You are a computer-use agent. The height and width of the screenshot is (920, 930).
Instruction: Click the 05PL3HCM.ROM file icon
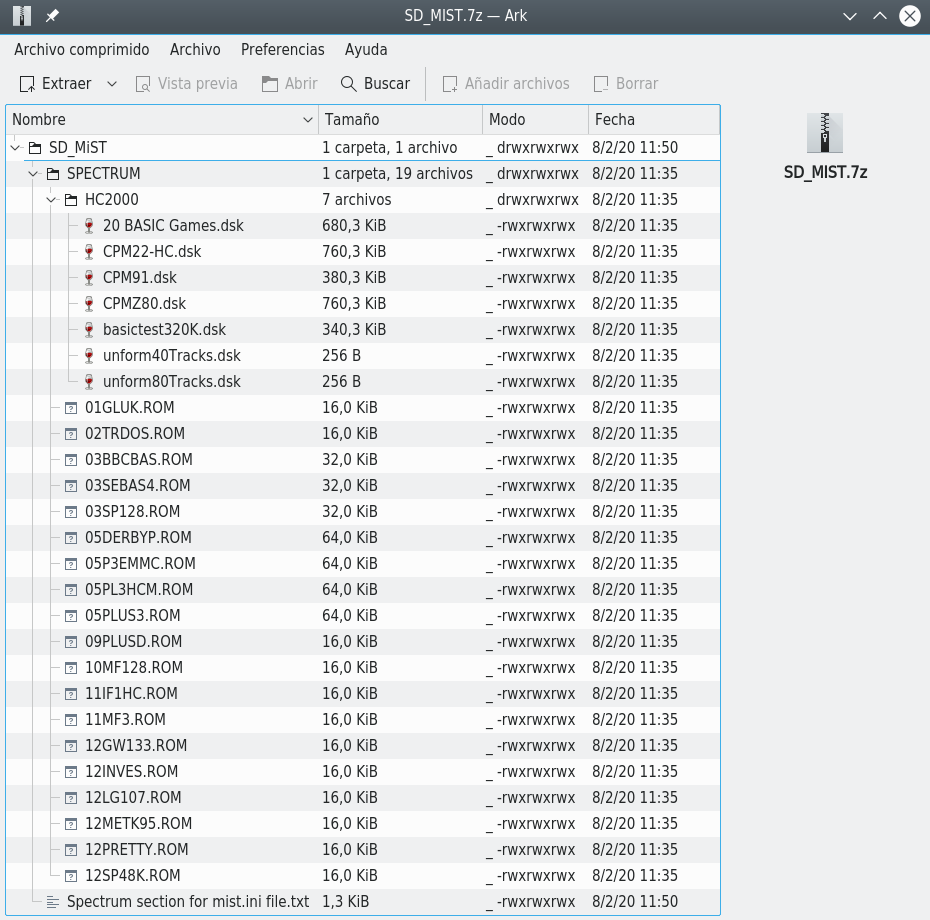click(x=71, y=591)
